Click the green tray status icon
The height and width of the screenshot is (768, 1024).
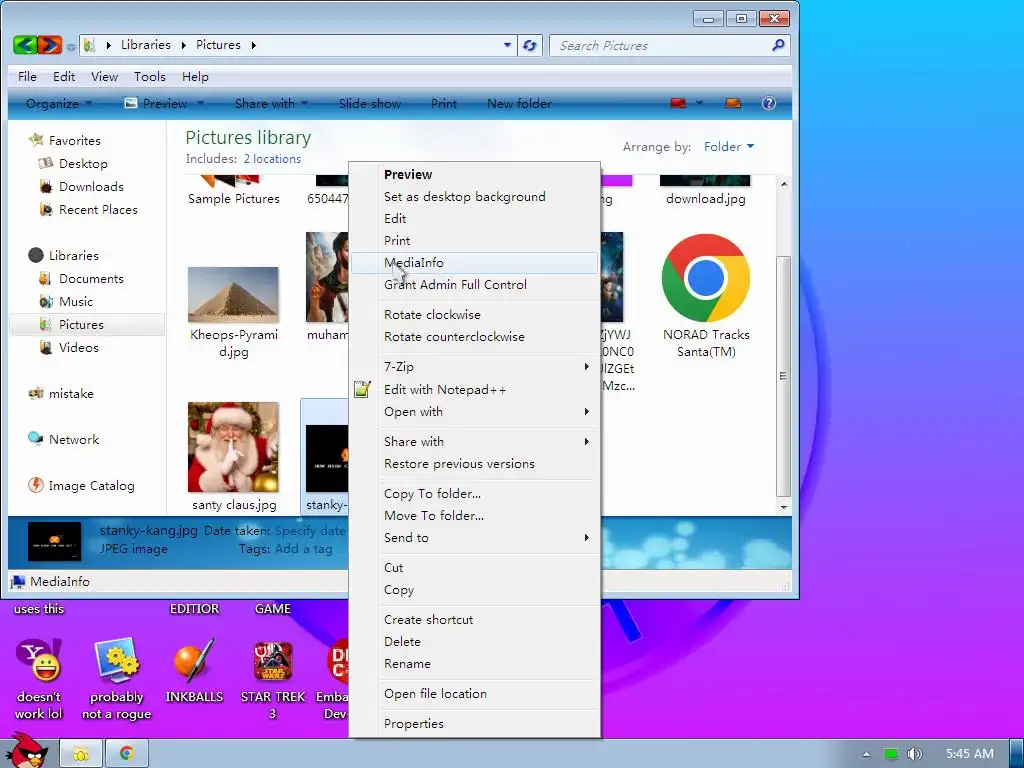click(x=891, y=754)
